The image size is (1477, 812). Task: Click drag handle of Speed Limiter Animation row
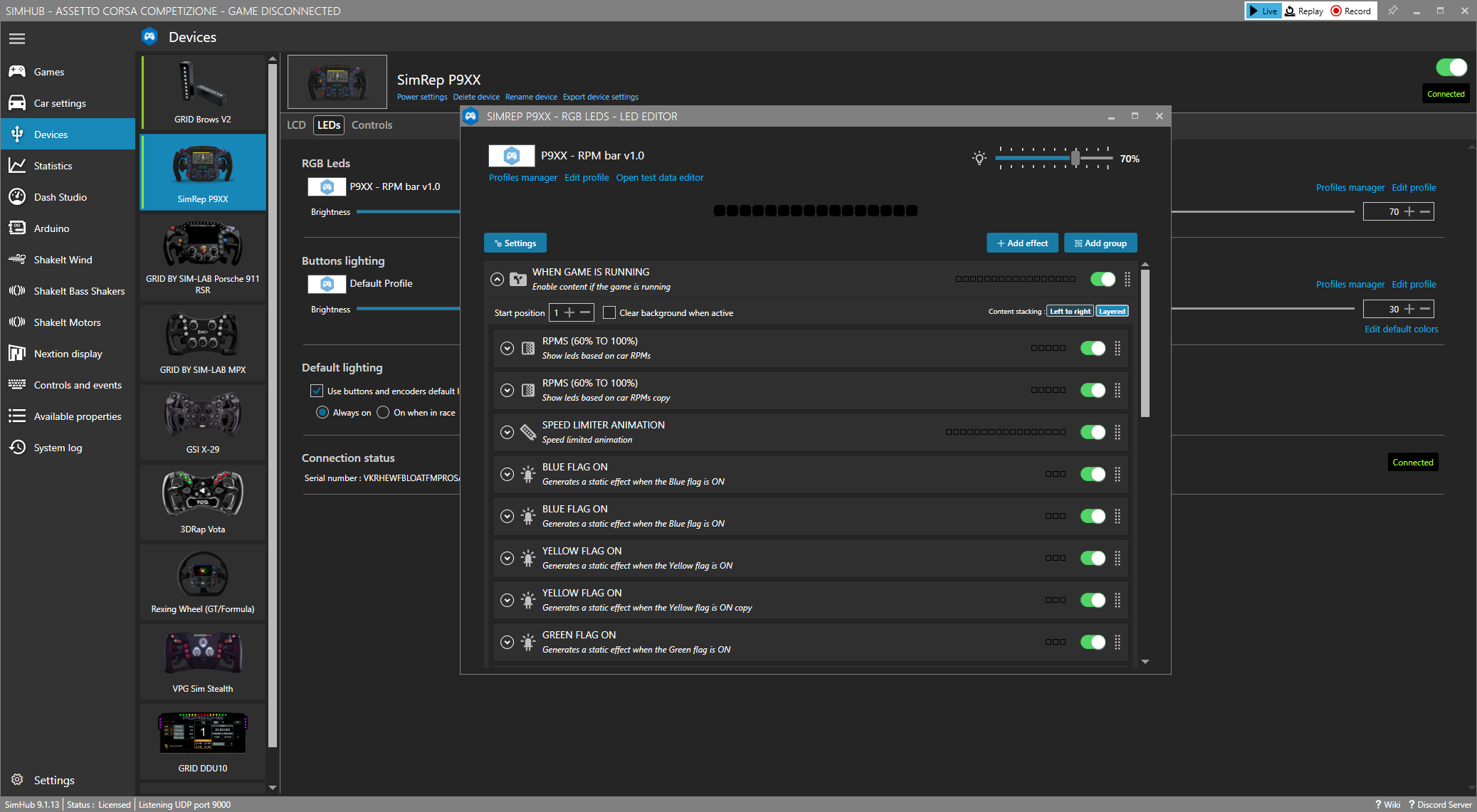pyautogui.click(x=1118, y=432)
